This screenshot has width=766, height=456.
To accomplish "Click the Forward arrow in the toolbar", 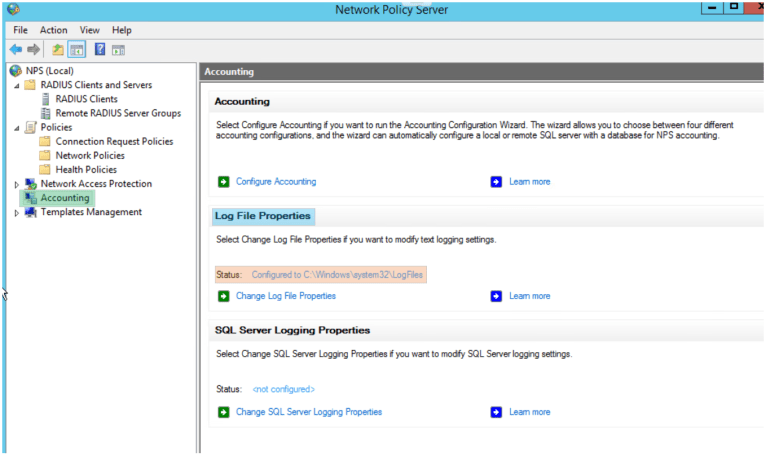I will (34, 49).
